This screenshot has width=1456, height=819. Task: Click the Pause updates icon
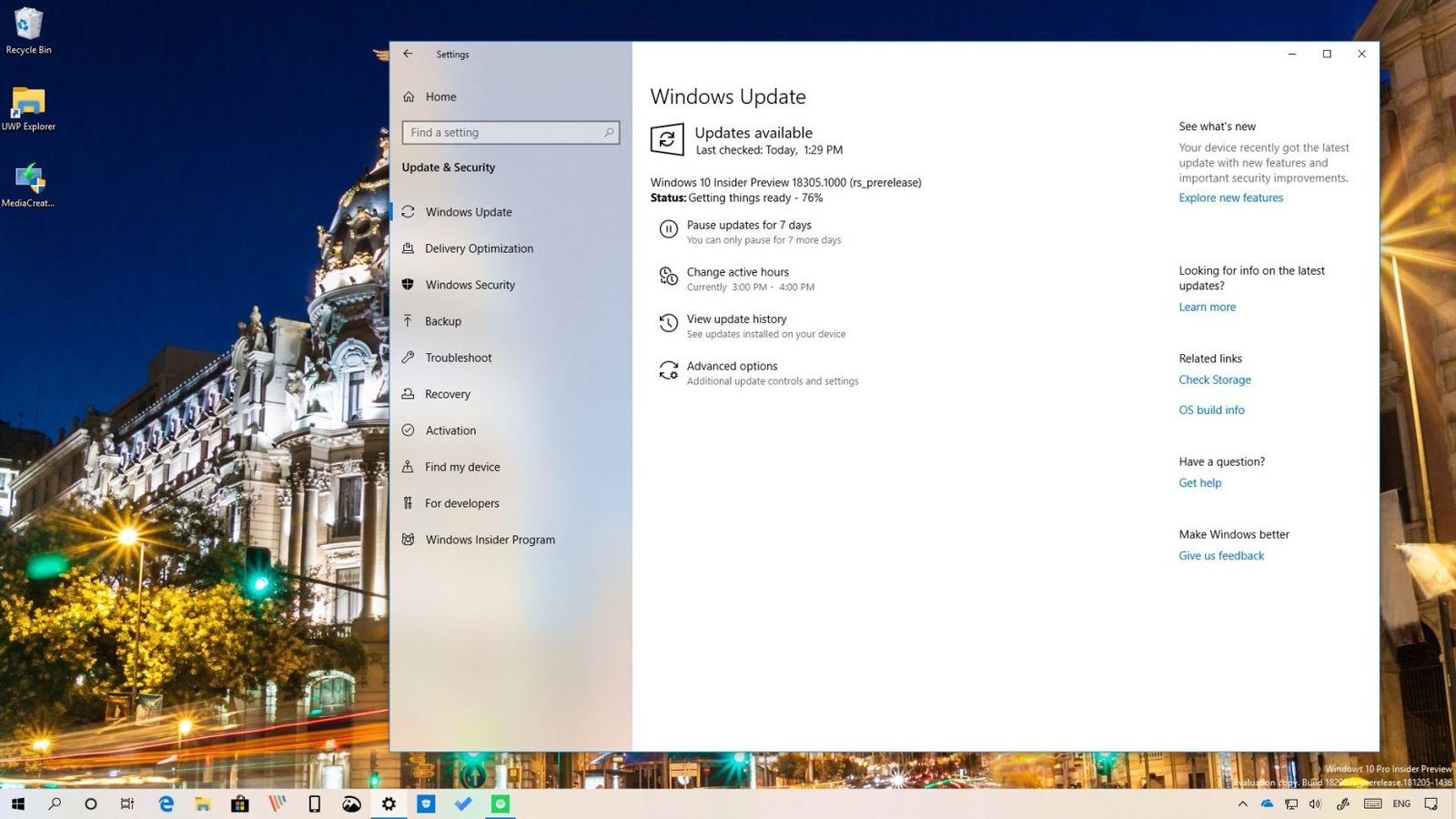(x=668, y=230)
